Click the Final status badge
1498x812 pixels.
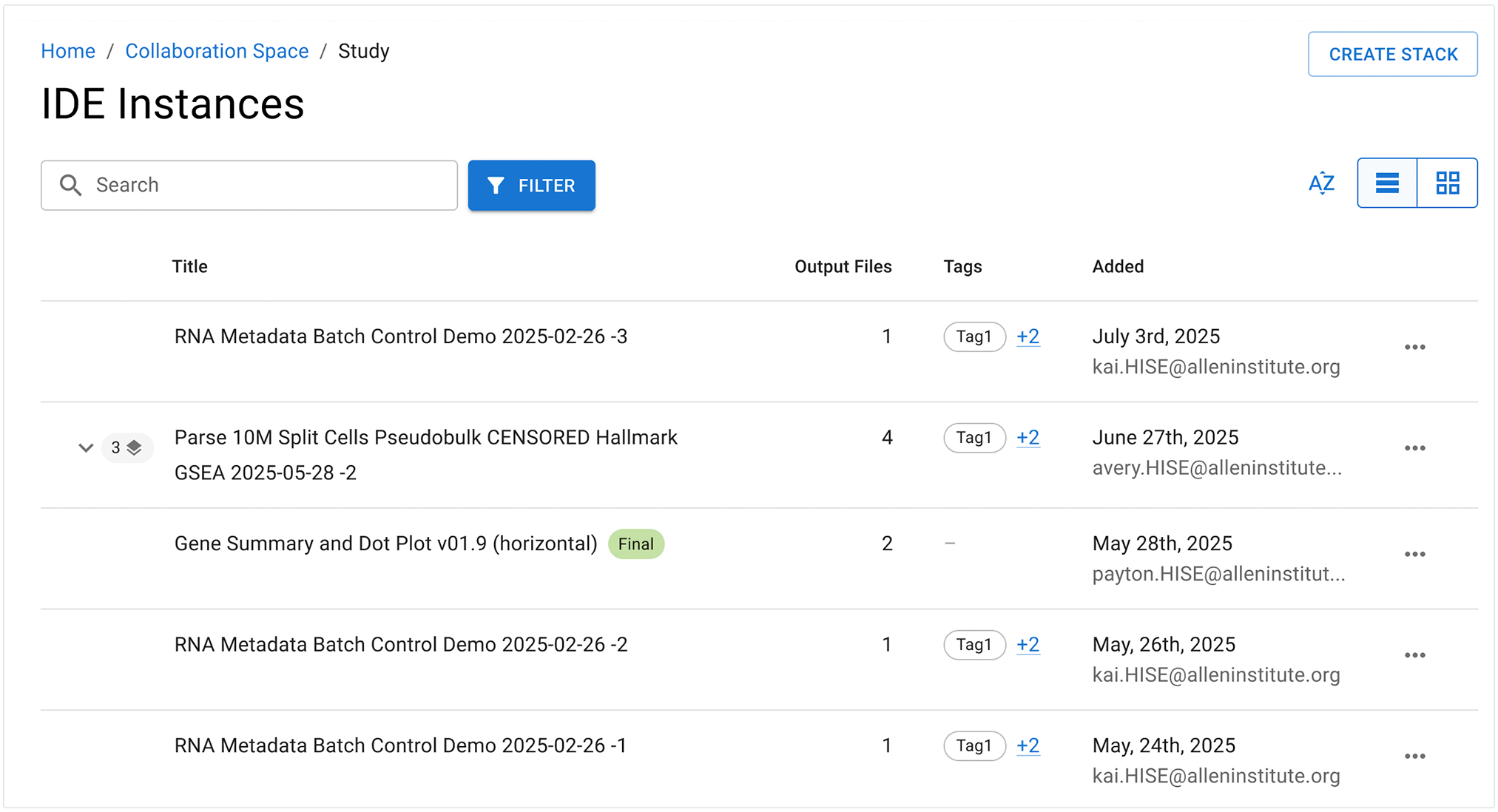[635, 544]
